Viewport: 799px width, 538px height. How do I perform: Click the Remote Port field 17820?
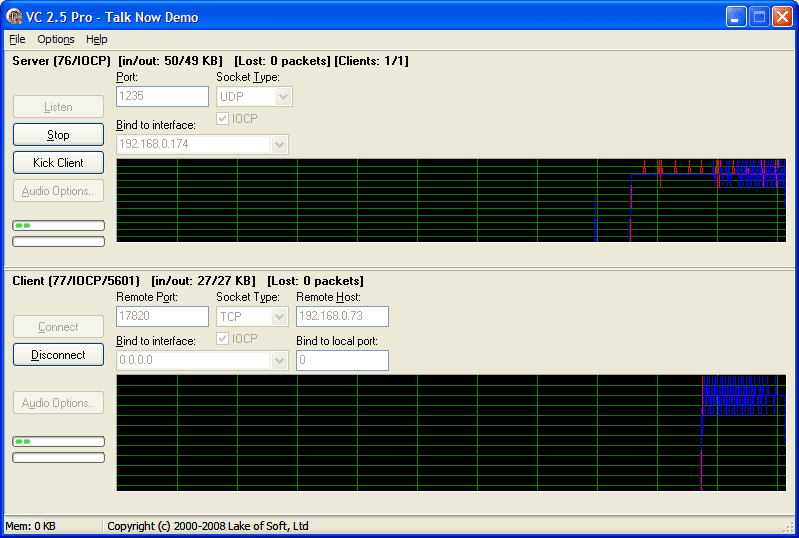click(162, 316)
